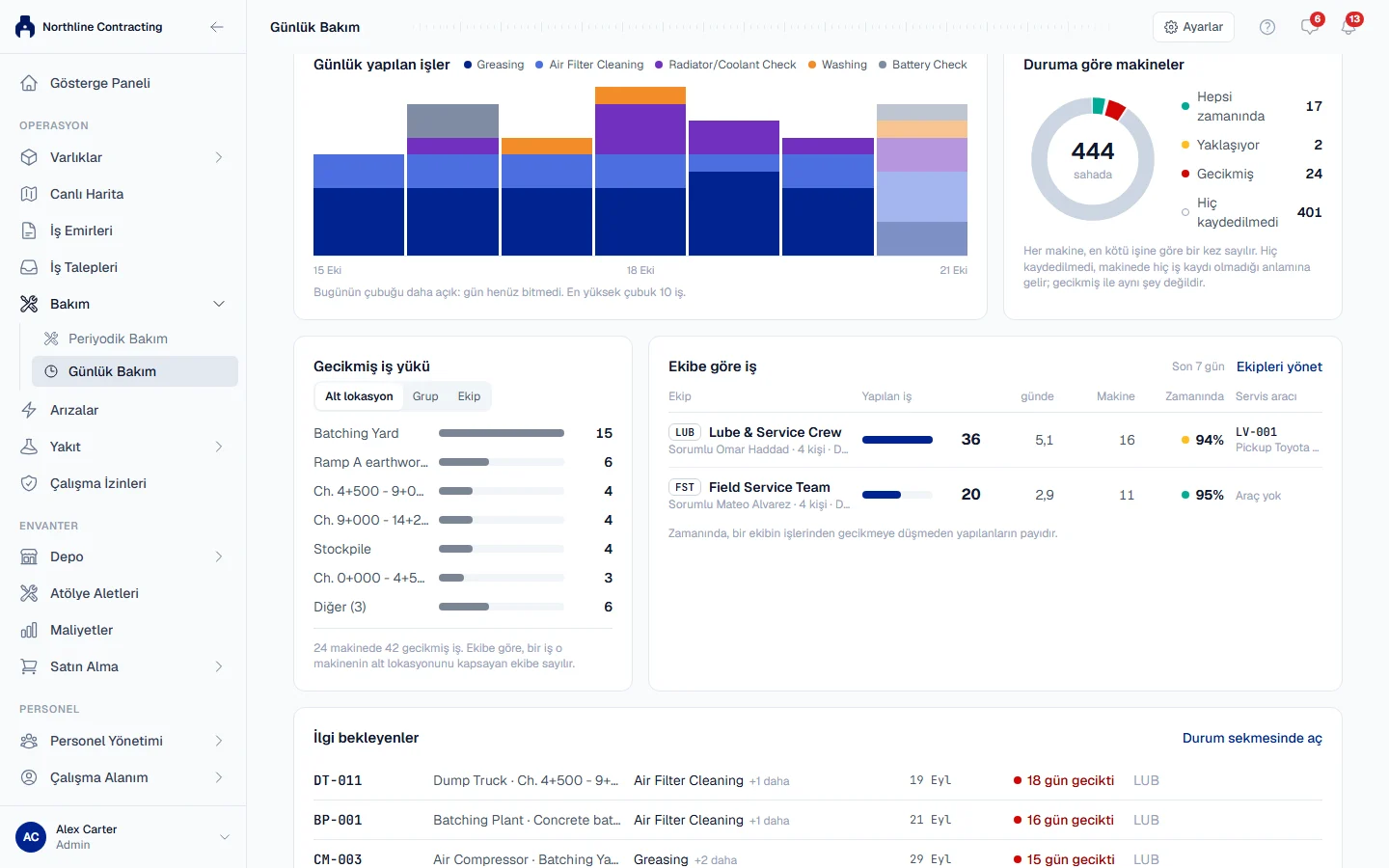Expand the Satın Alma submenu chevron
This screenshot has width=1389, height=868.
(x=219, y=666)
